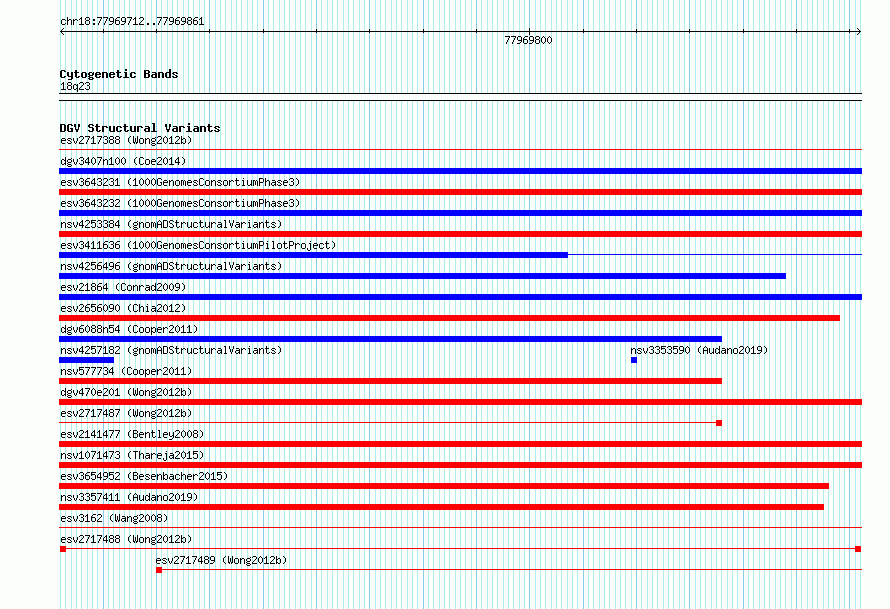Click the dgv6088n54 (Cooper2011) label
Screen dimensions: 890x609
pos(129,329)
